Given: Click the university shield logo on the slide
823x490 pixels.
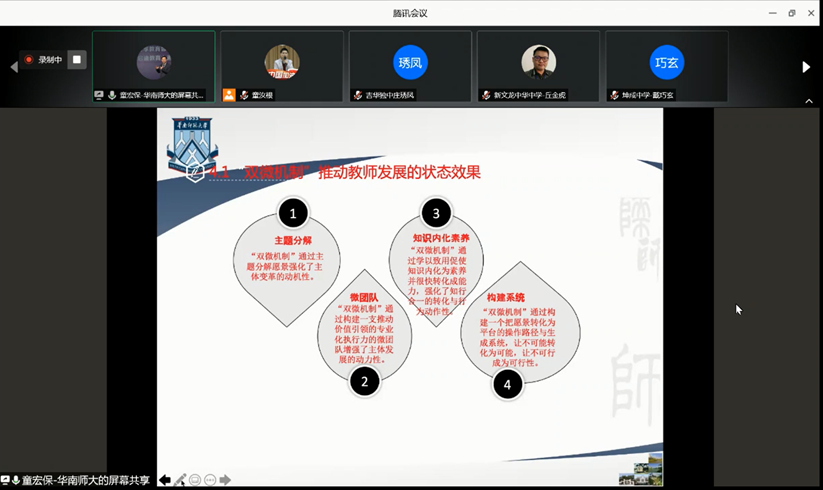Looking at the screenshot, I should 192,145.
